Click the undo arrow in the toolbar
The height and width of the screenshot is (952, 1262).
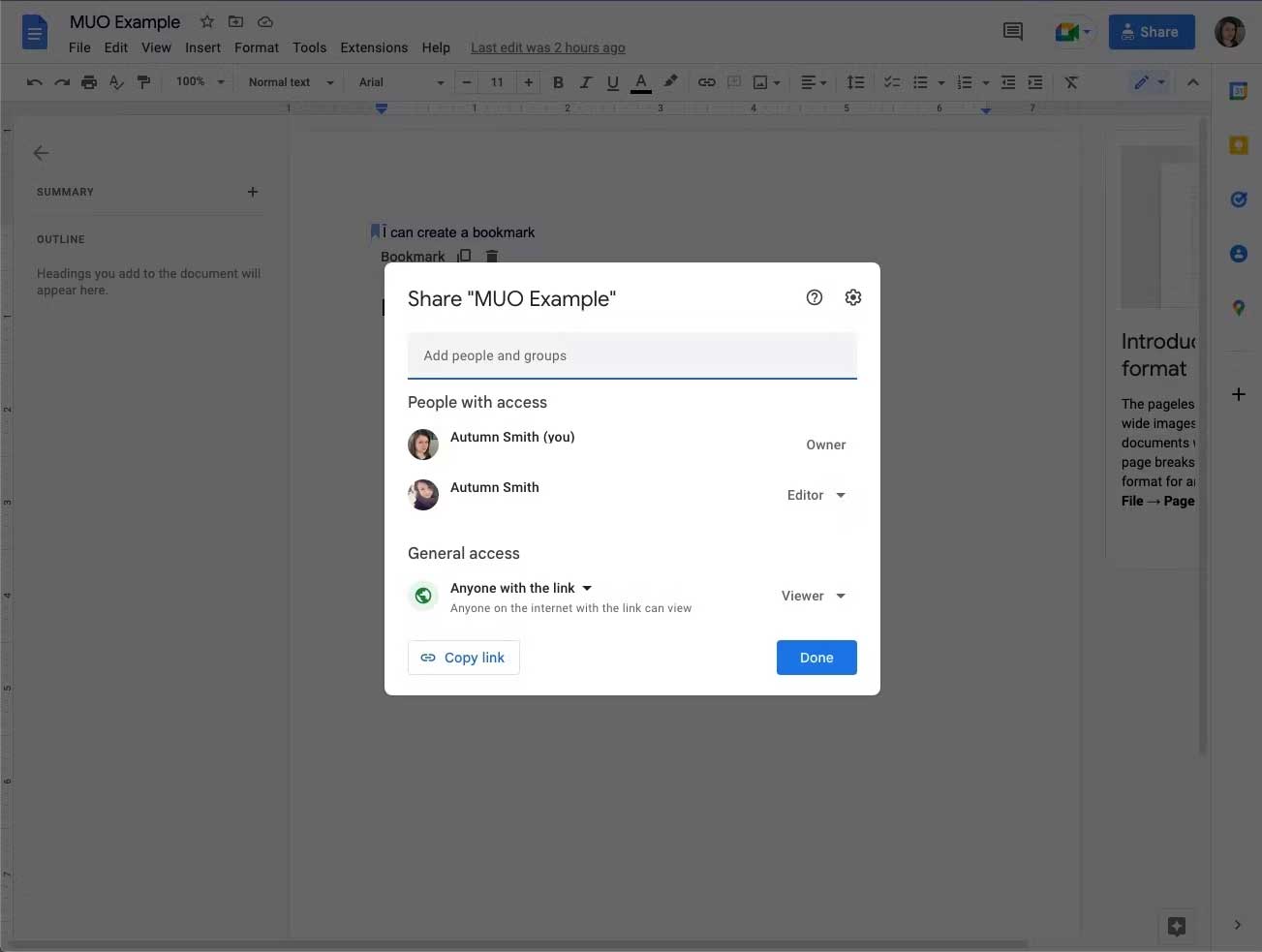tap(34, 82)
